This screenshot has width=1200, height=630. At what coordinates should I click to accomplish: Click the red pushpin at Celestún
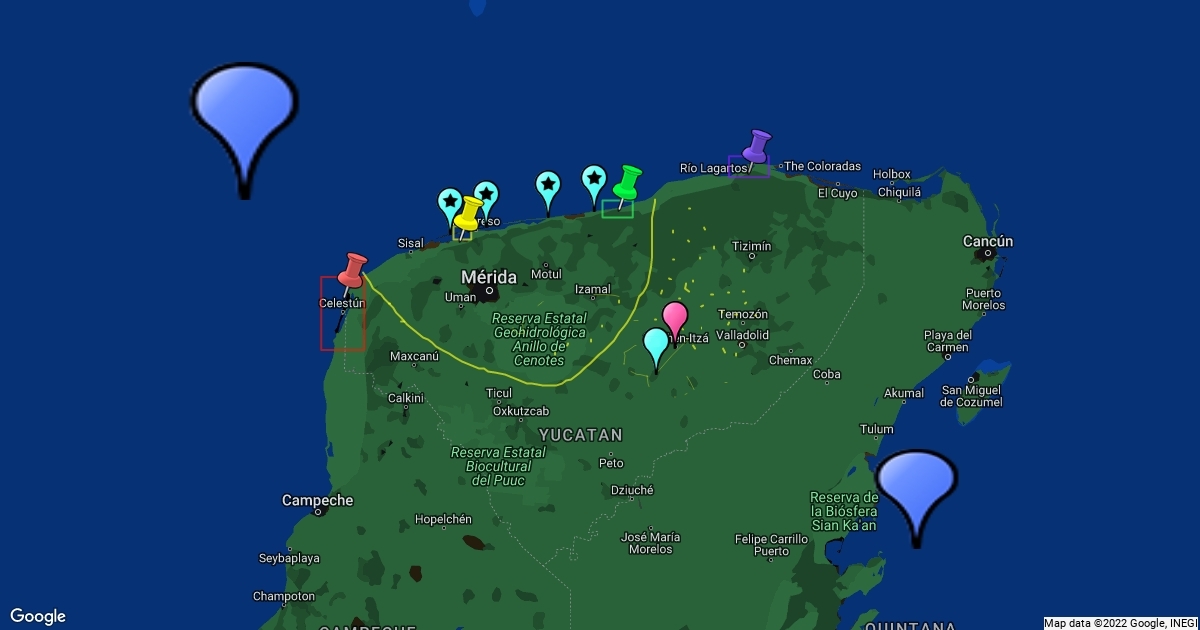(x=351, y=269)
